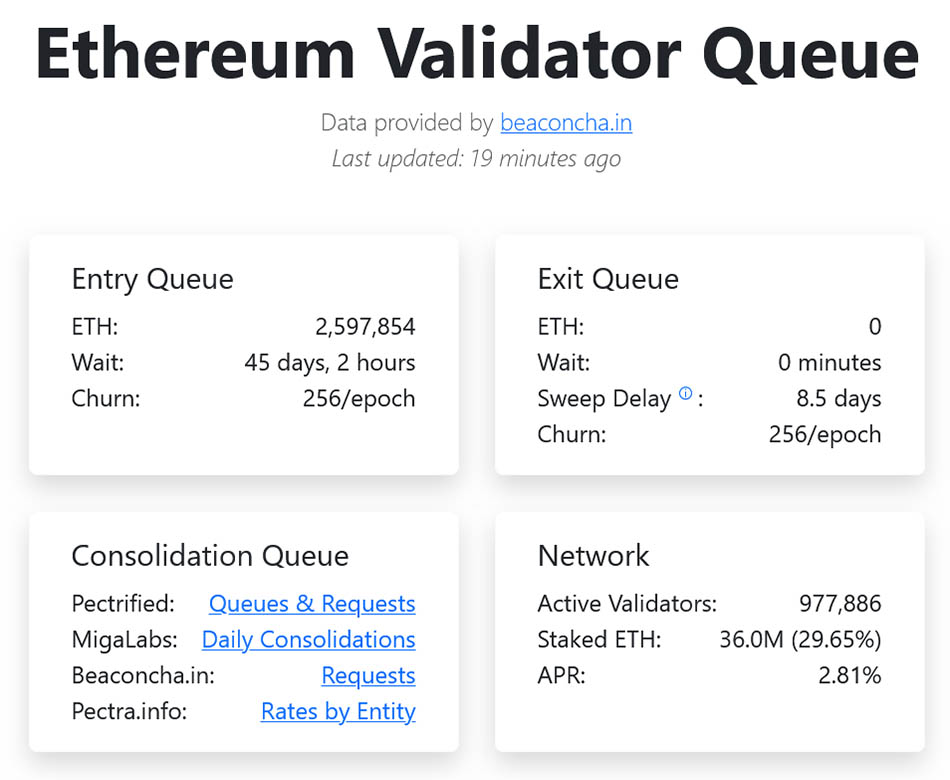Click the Sweep Delay info icon
Image resolution: width=950 pixels, height=780 pixels.
[x=685, y=394]
